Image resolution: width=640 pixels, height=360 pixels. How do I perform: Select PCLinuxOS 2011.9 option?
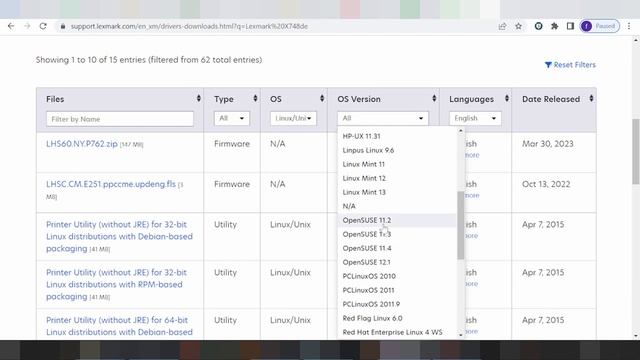tap(397, 304)
